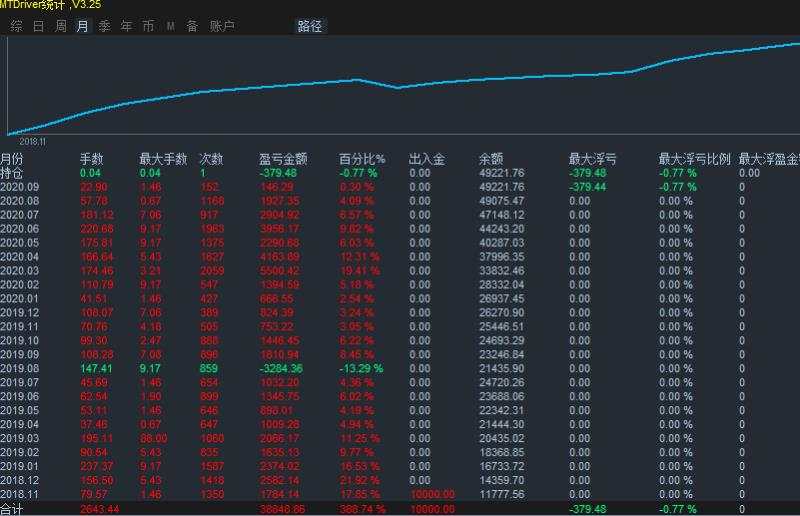The height and width of the screenshot is (516, 800).
Task: Click balance 47148.12 in the 2020.07 row
Action: [x=502, y=215]
